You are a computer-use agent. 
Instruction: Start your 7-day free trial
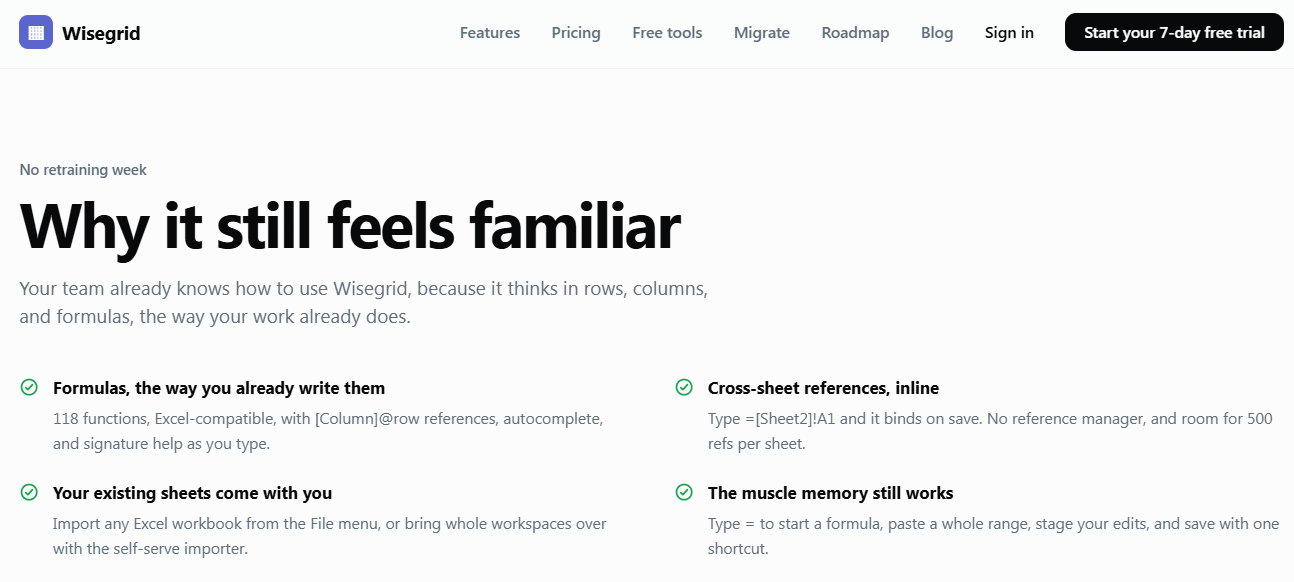pyautogui.click(x=1174, y=32)
